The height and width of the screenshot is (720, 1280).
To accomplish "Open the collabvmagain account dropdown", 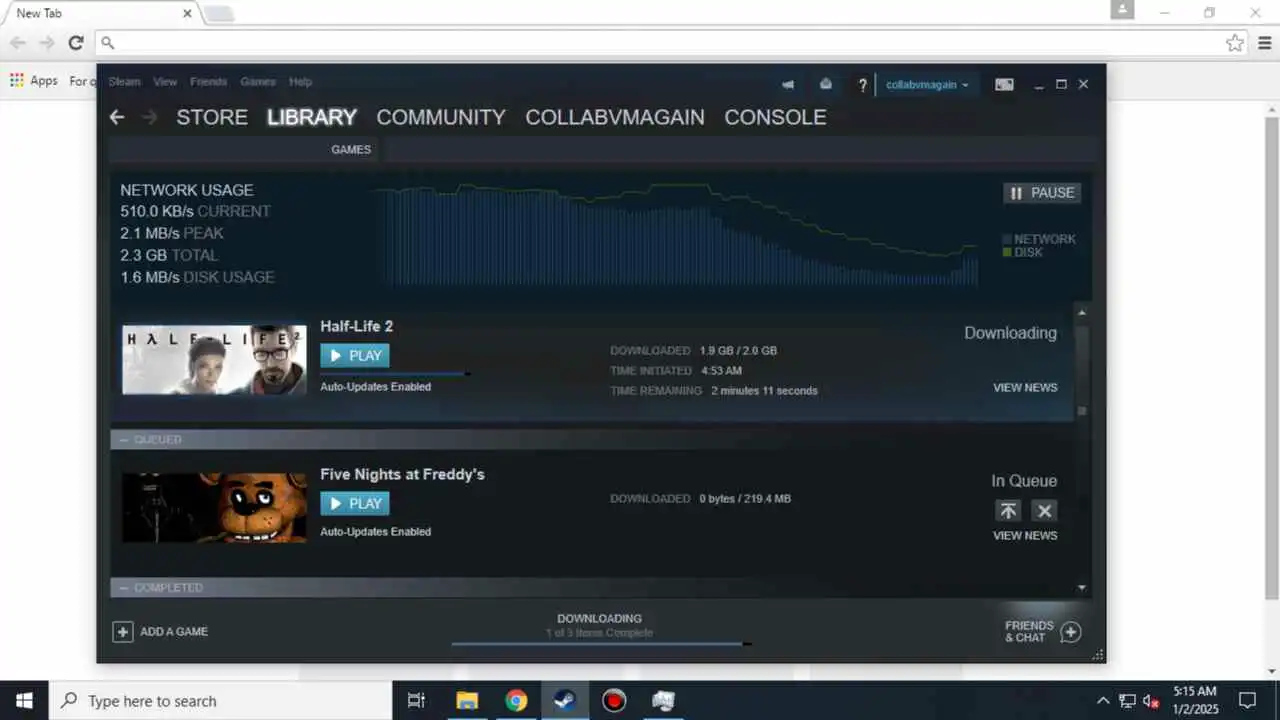I will pyautogui.click(x=927, y=85).
